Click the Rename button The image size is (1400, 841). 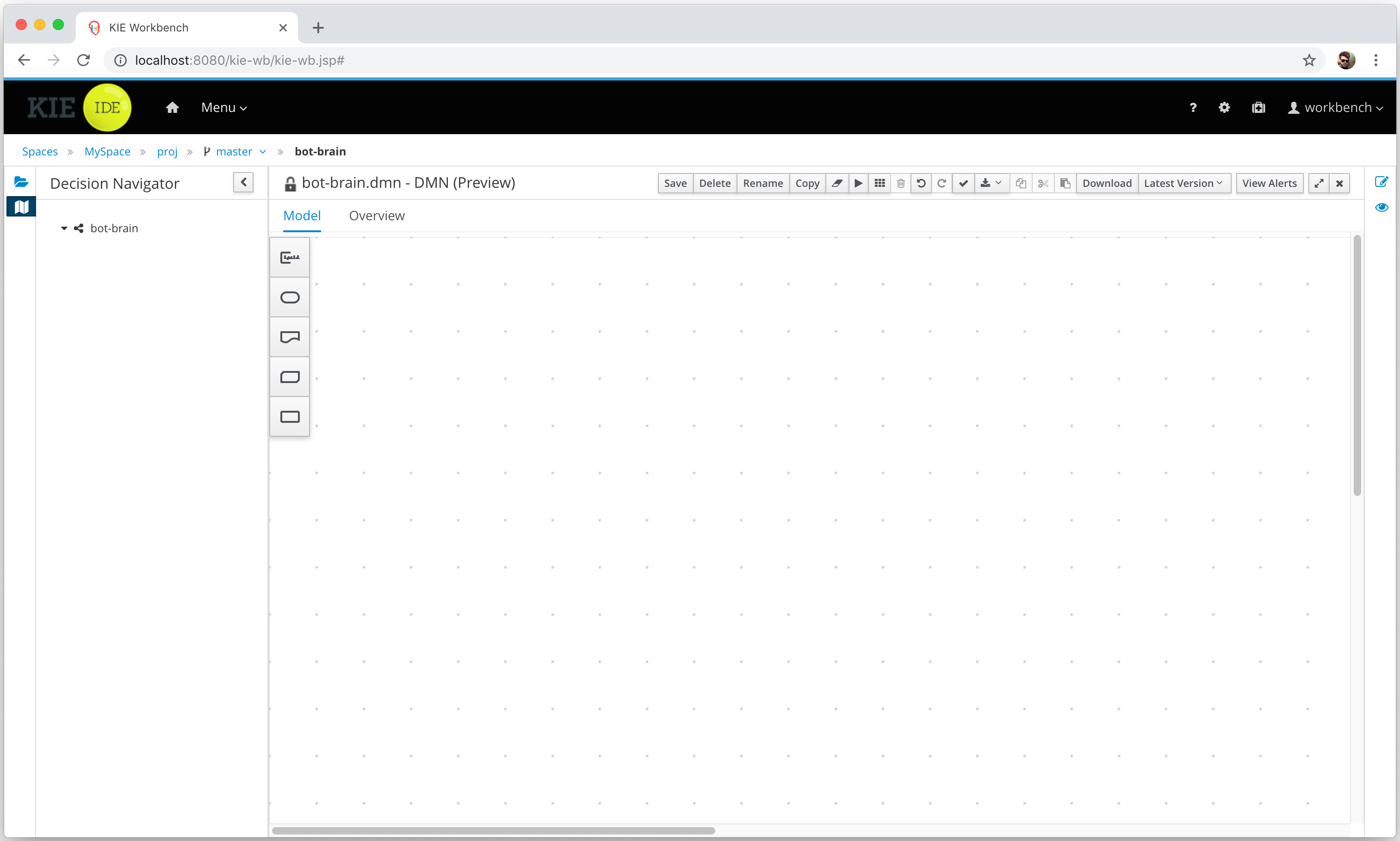point(763,183)
